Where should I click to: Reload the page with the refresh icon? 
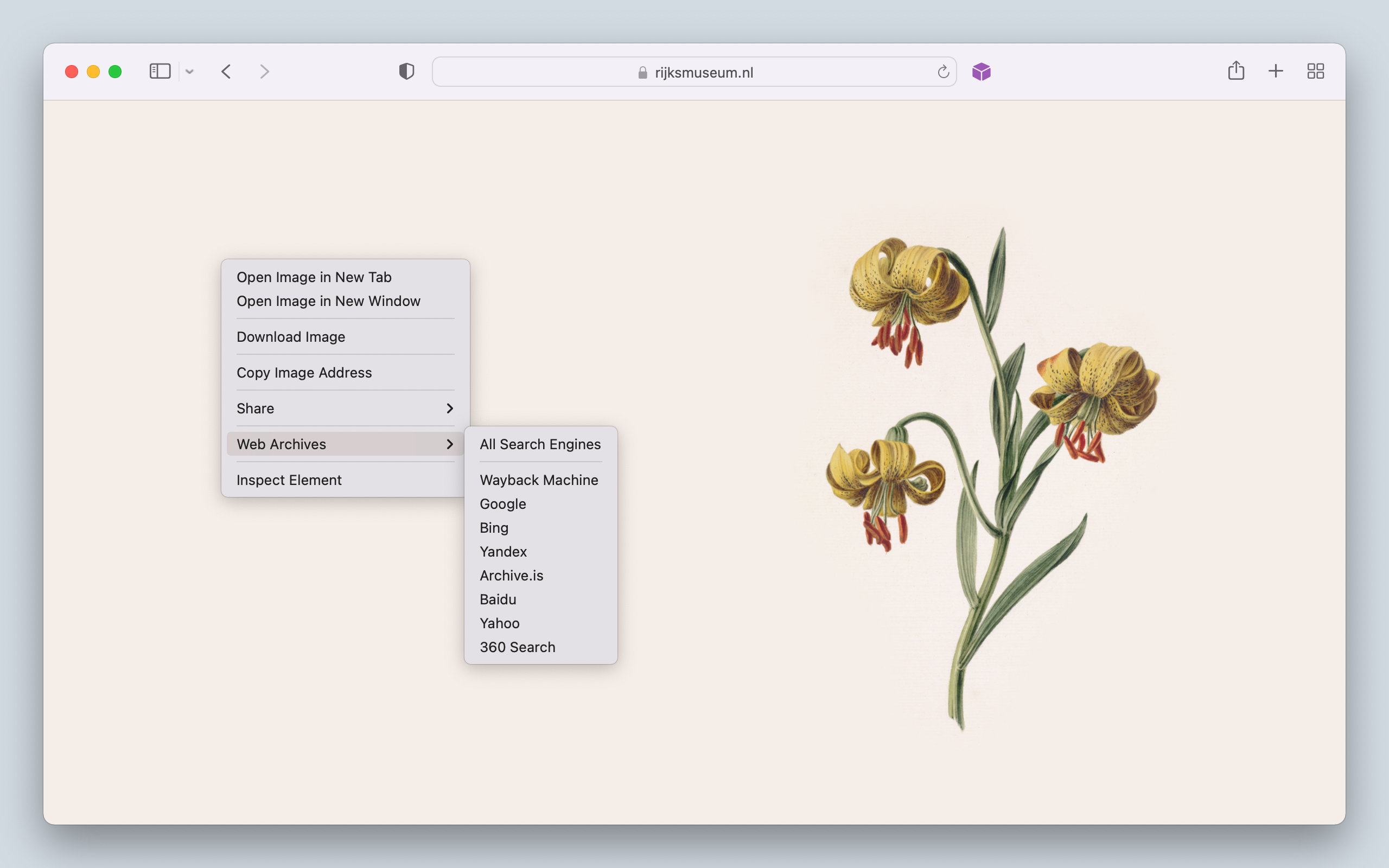point(943,72)
